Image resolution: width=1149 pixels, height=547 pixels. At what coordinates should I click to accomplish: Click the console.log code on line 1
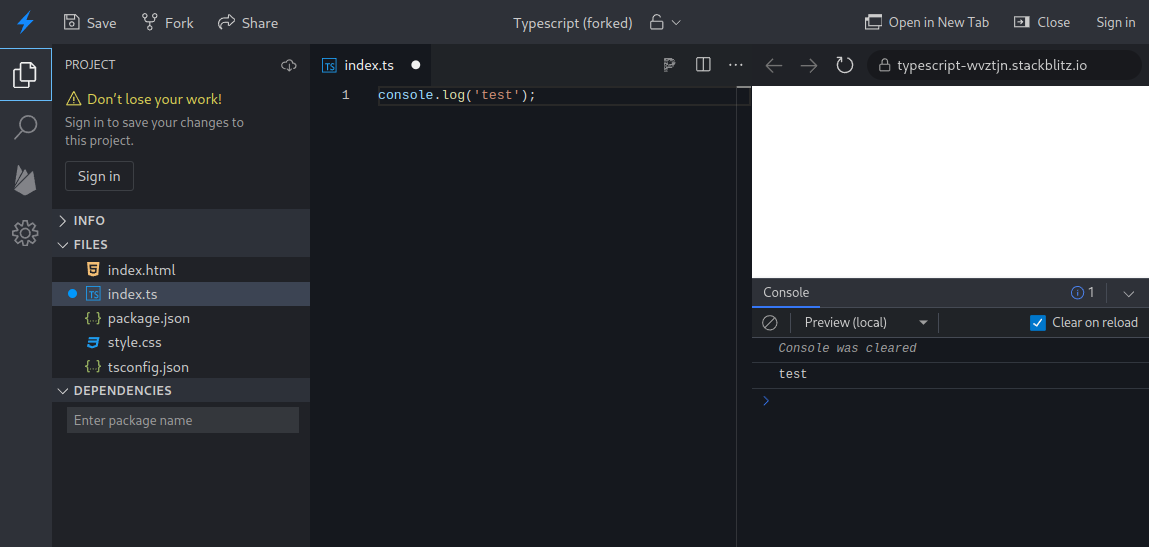457,95
